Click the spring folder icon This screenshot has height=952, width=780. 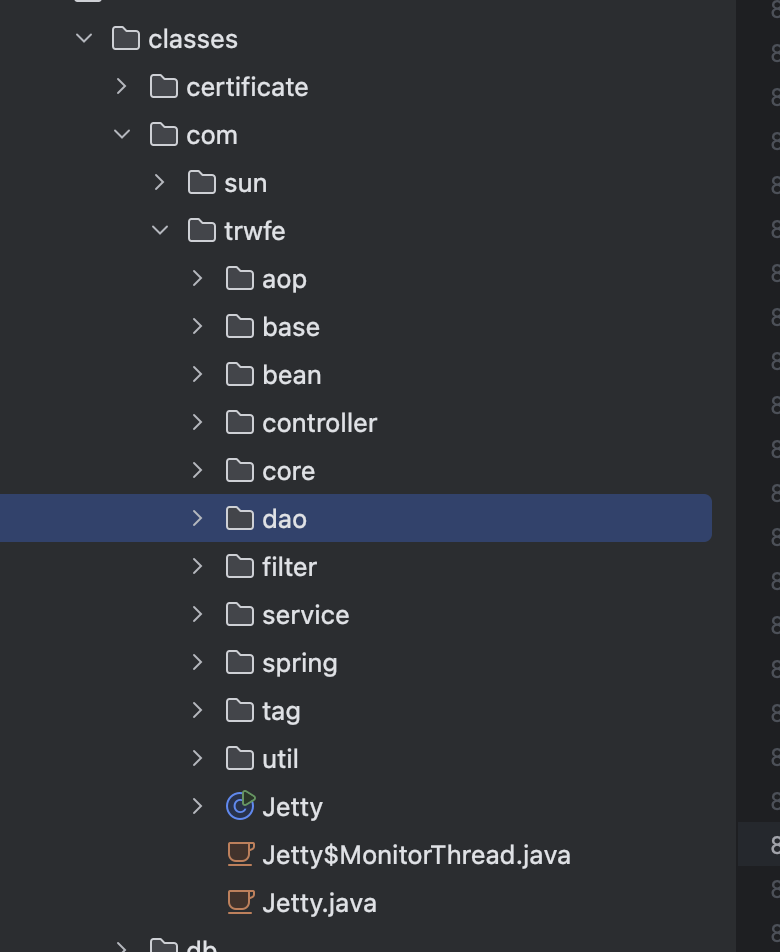click(240, 662)
